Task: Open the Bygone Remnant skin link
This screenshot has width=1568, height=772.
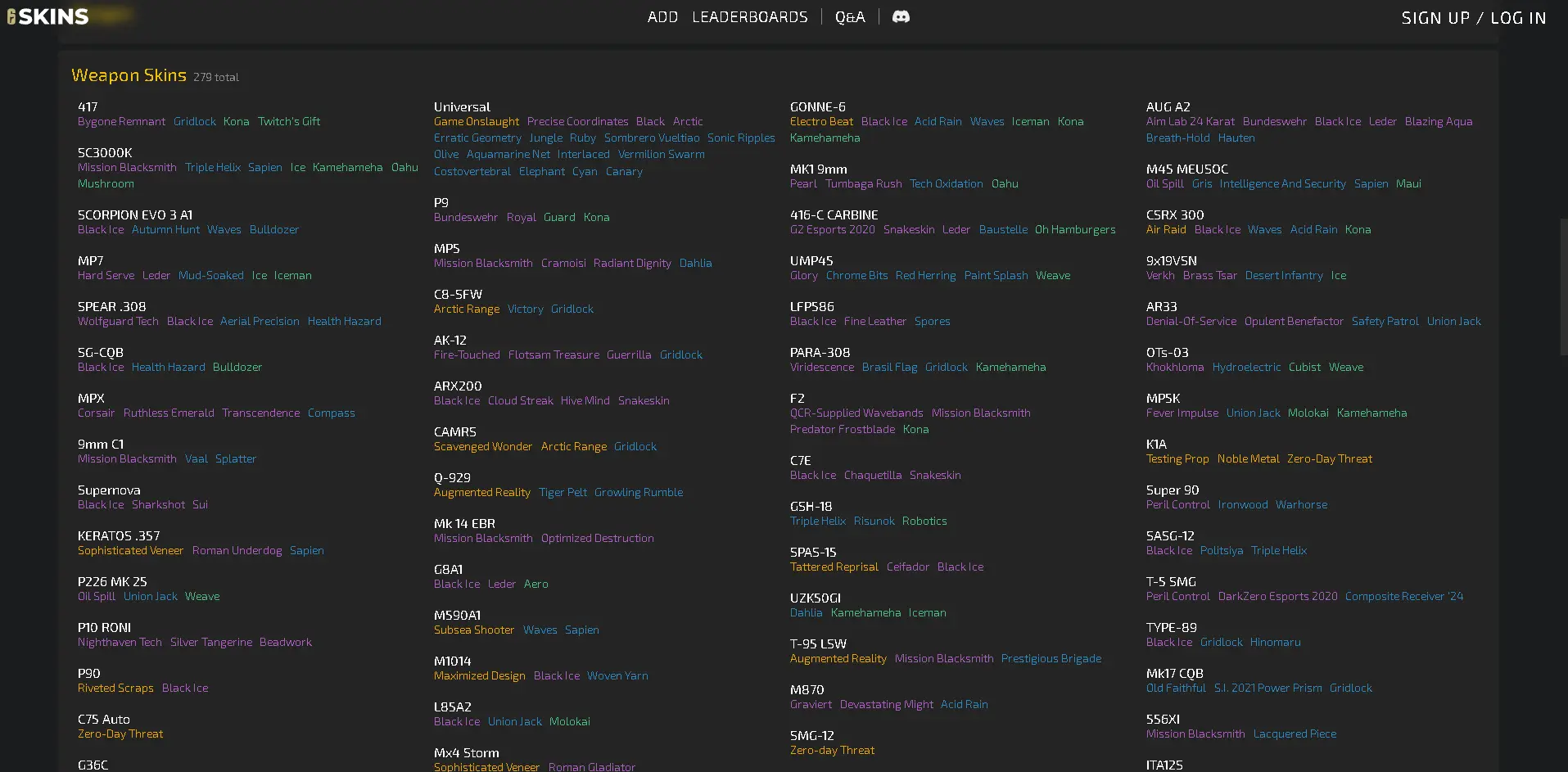Action: (121, 122)
